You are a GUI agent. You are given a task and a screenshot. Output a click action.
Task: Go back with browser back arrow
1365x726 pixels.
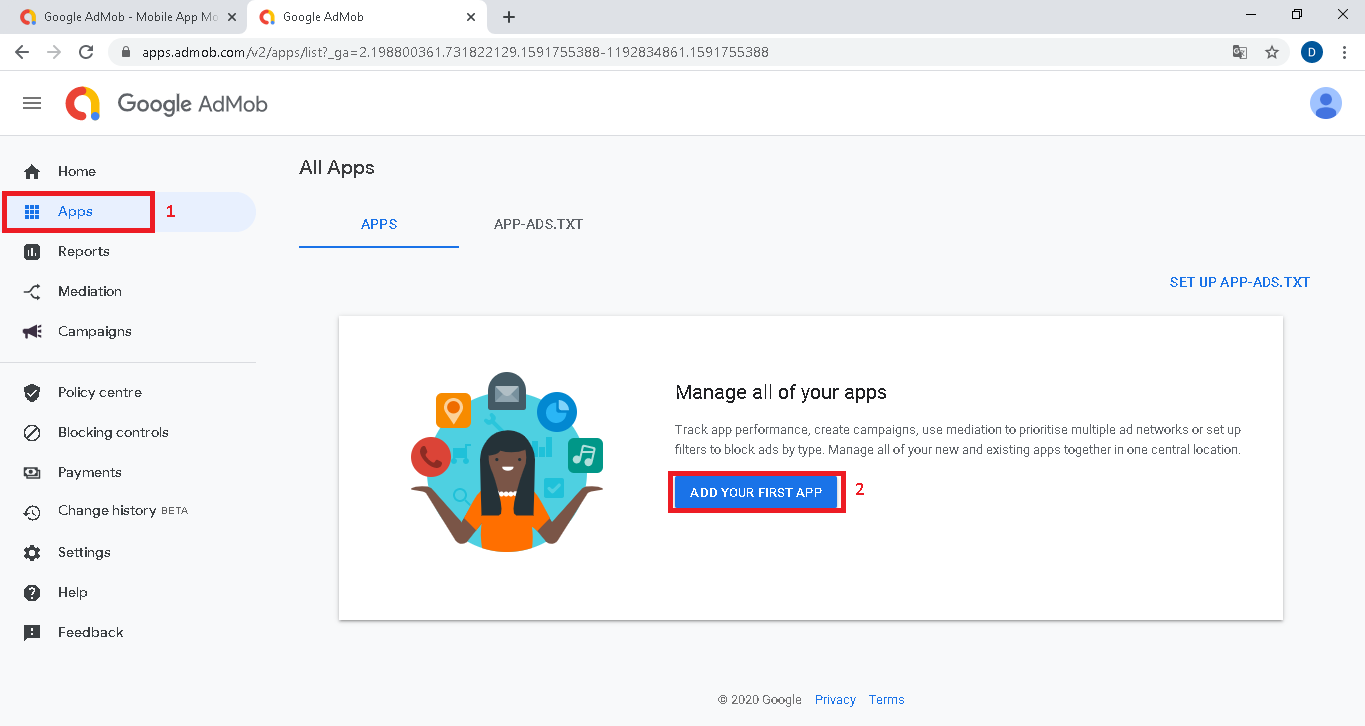(22, 52)
